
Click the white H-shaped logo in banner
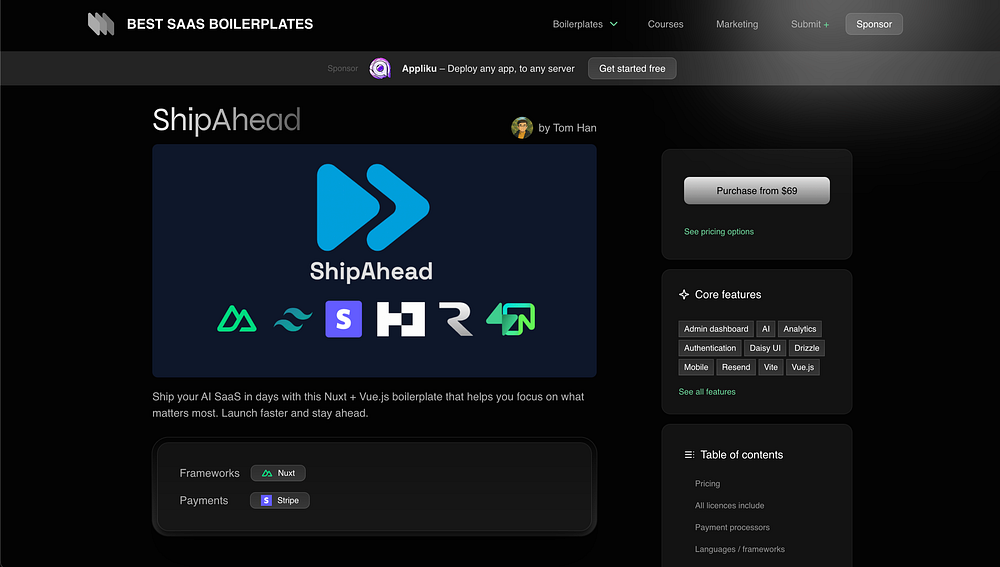click(x=401, y=319)
